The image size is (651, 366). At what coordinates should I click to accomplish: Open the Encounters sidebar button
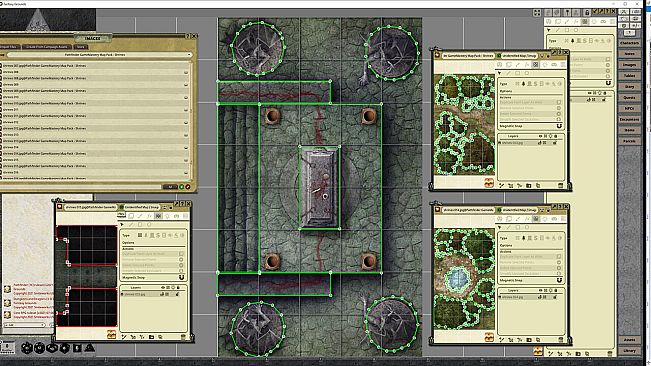[629, 119]
